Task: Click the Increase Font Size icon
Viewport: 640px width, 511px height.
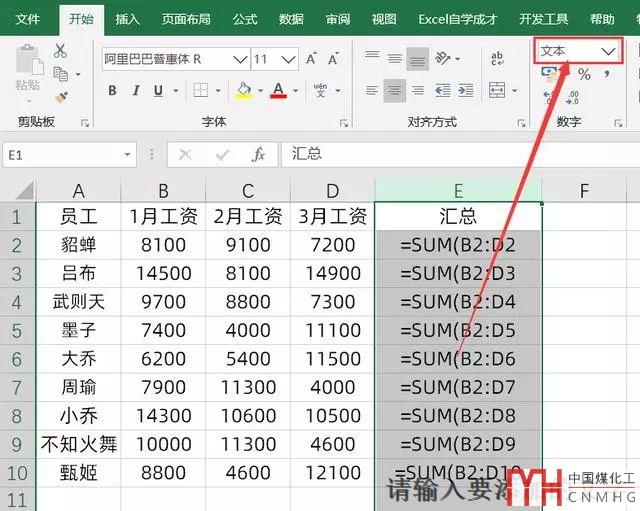Action: [x=312, y=60]
